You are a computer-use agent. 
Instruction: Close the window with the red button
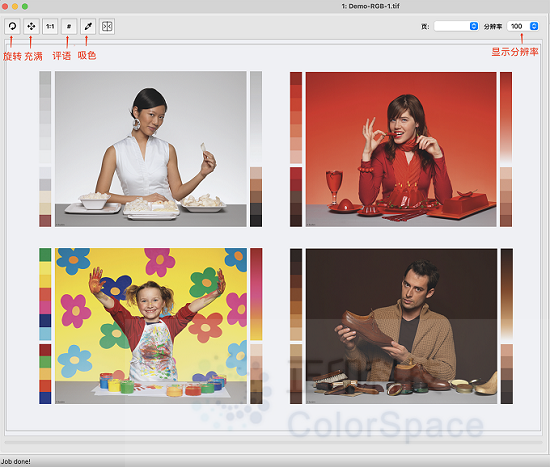5,6
